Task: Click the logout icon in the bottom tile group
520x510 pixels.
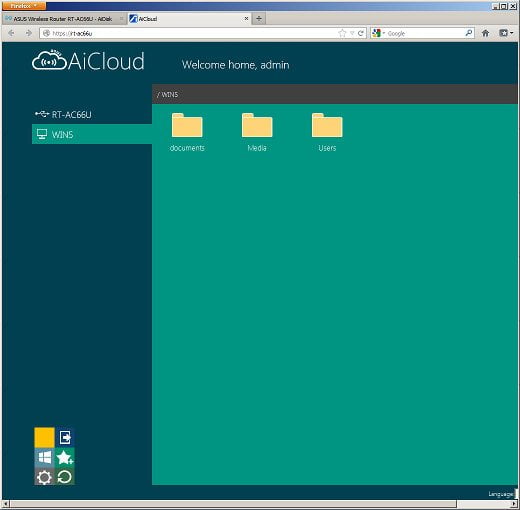Action: point(65,437)
